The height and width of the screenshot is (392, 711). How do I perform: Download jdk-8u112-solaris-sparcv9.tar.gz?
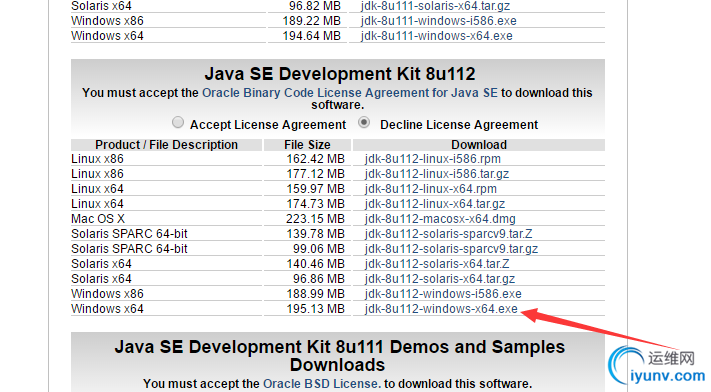[x=451, y=249]
